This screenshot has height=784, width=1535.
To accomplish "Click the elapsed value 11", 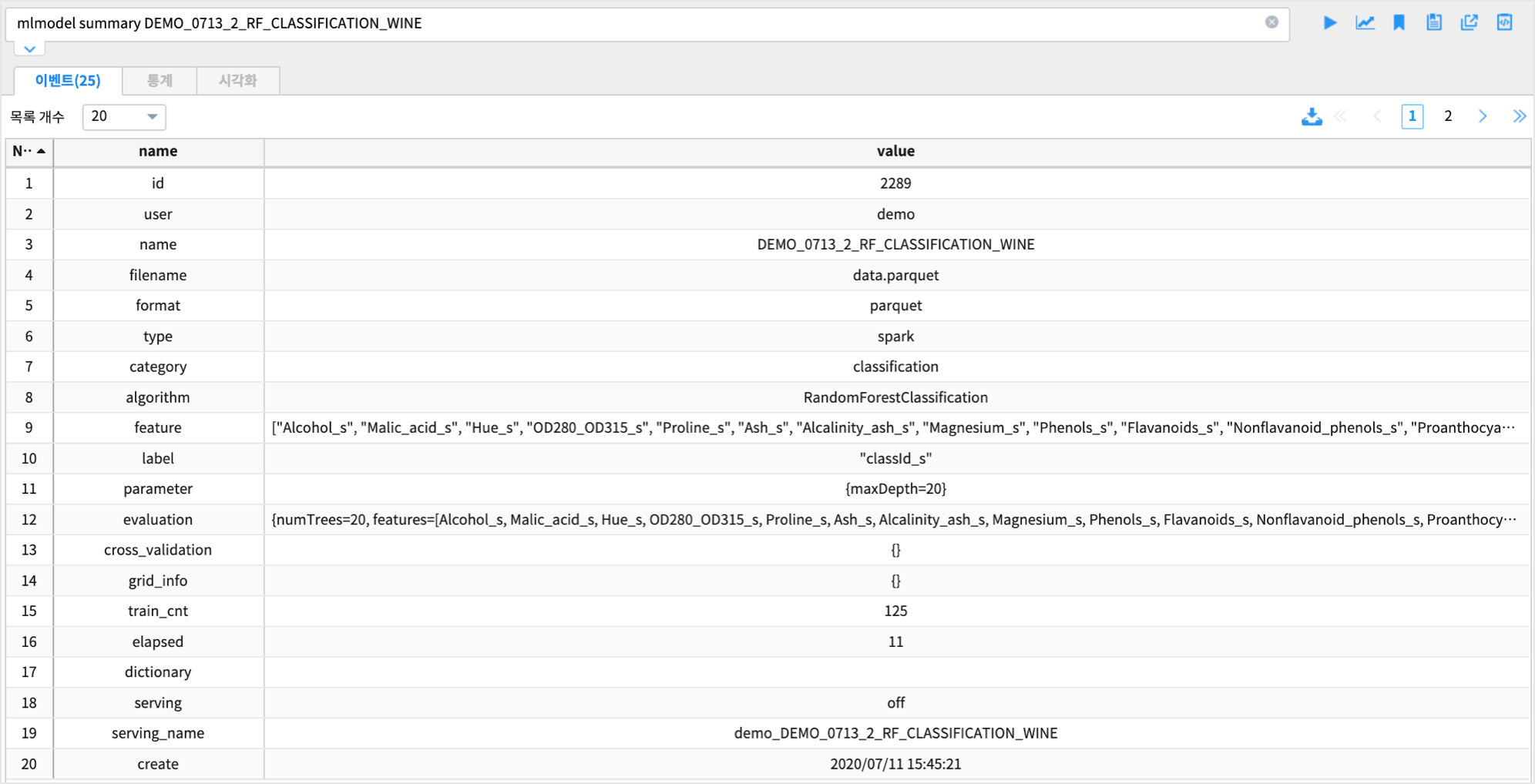I will [895, 642].
